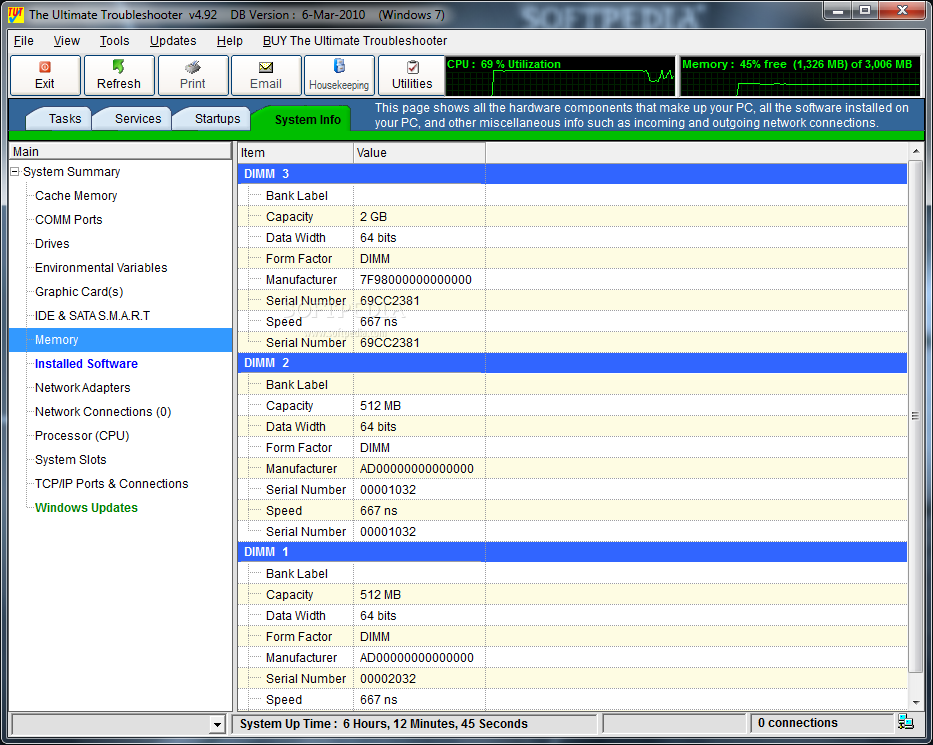
Task: Click serial number 00002032
Action: [387, 679]
